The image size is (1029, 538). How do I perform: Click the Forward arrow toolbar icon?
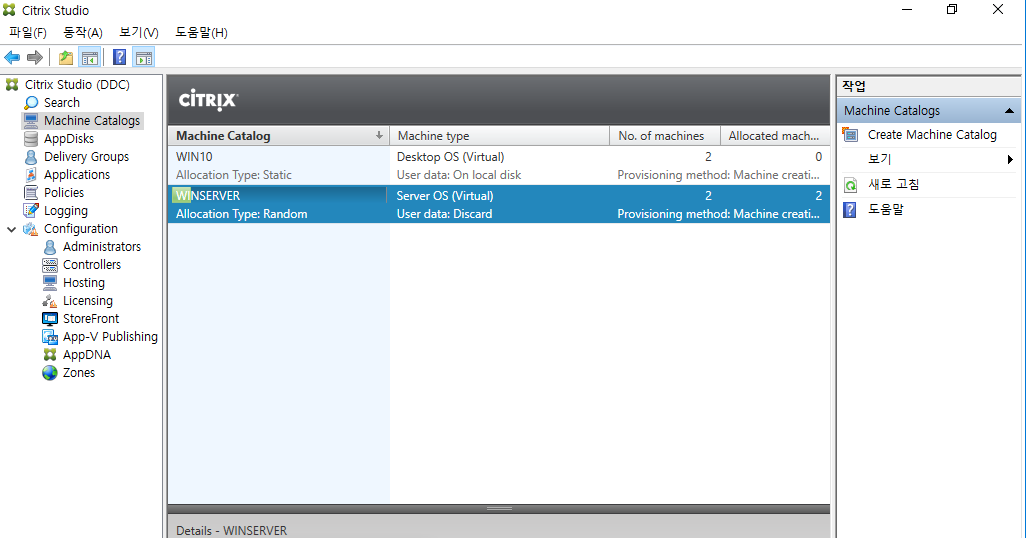coord(35,58)
